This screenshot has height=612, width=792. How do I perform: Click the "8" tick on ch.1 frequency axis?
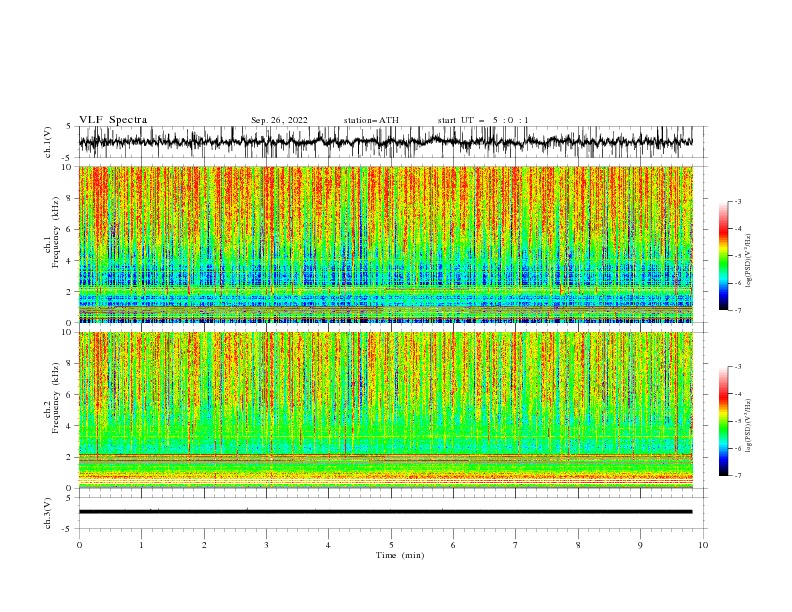70,198
